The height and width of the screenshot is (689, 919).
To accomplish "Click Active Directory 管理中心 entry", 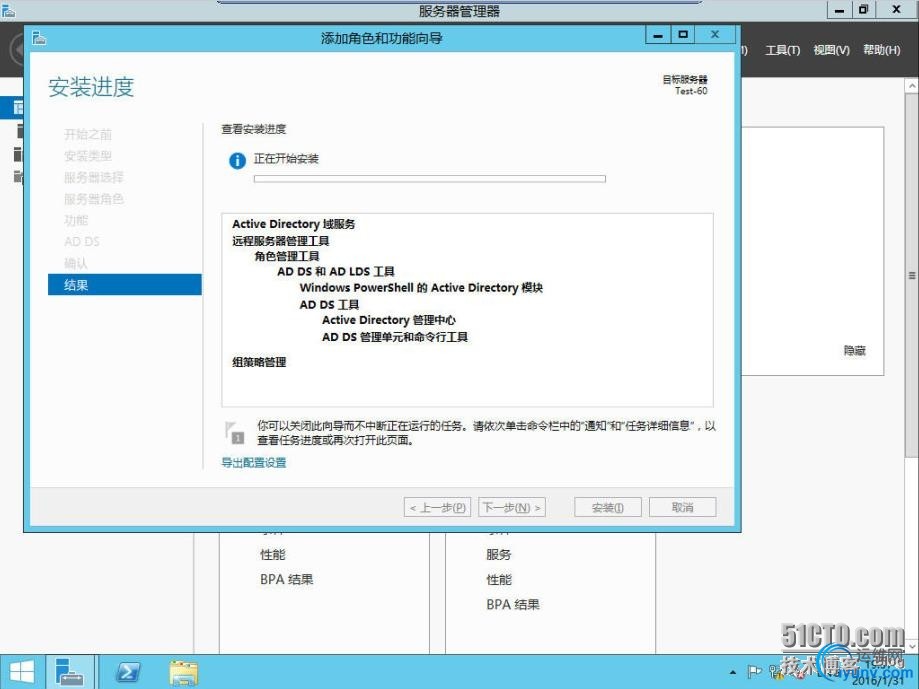I will (x=389, y=320).
